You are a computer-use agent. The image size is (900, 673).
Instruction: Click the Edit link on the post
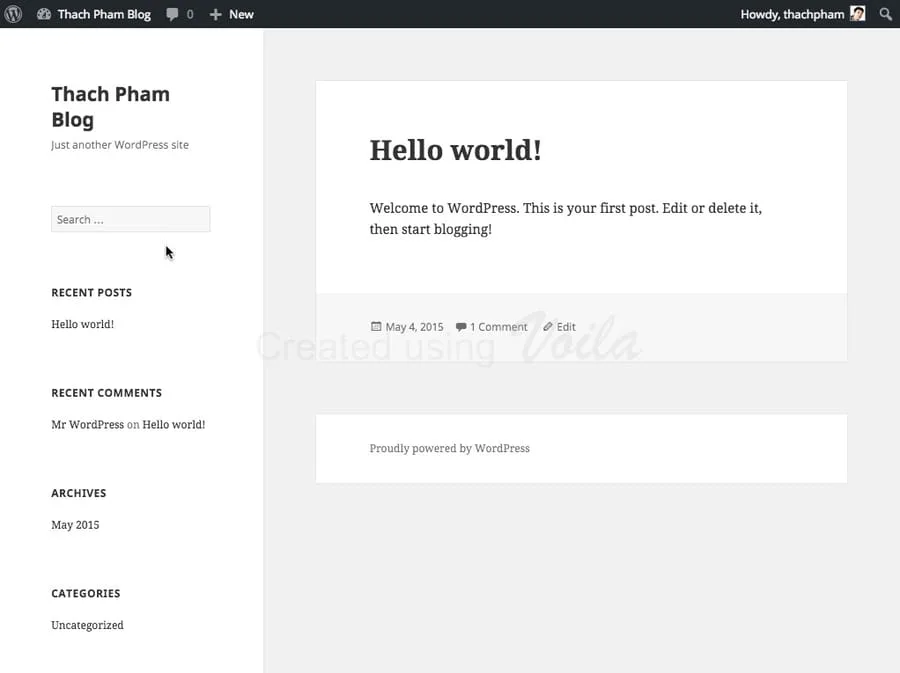568,326
